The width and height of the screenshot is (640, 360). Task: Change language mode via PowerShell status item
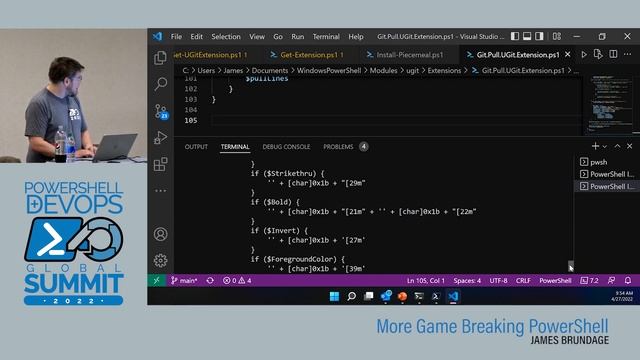(555, 280)
